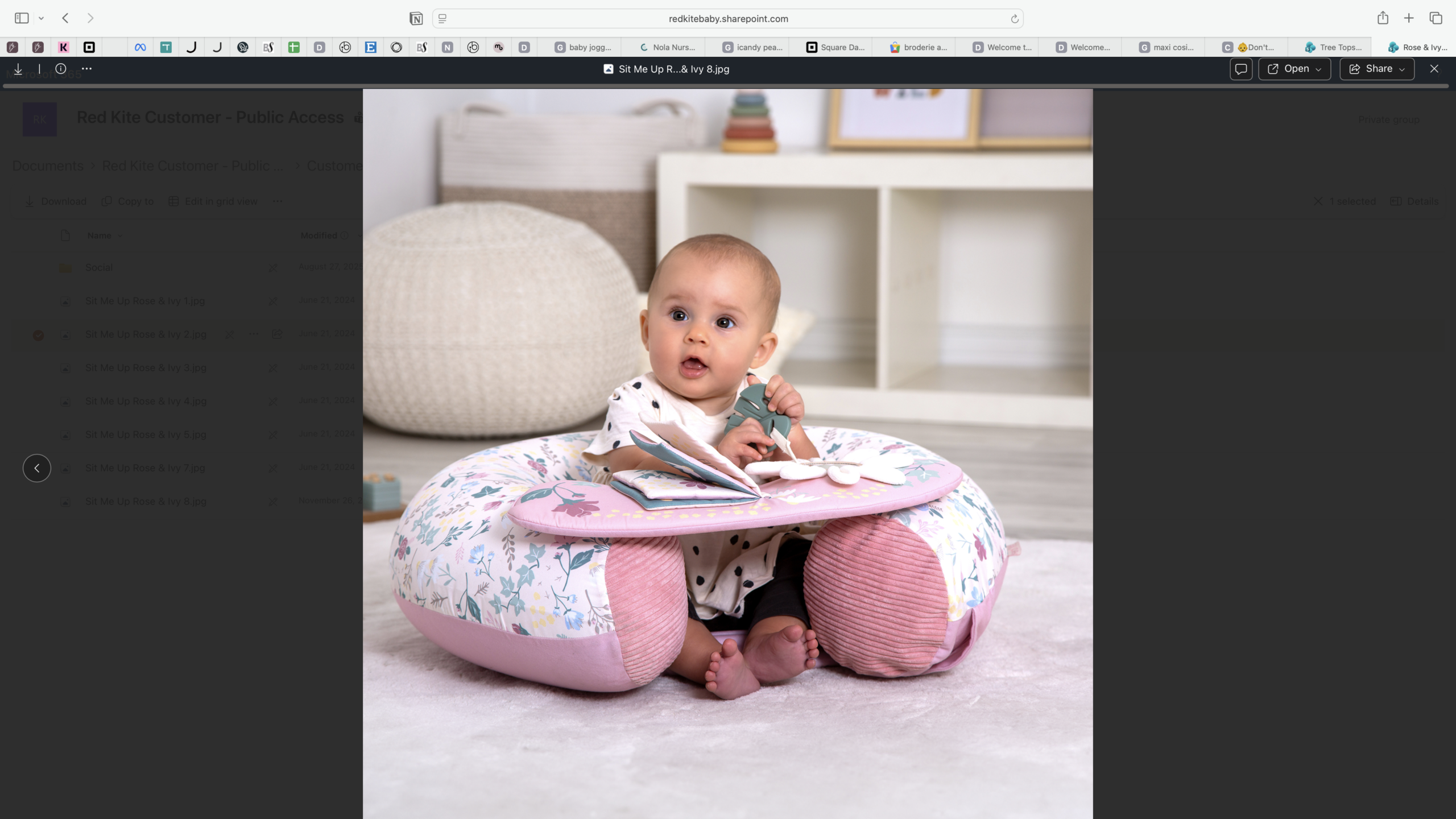This screenshot has width=1456, height=819.
Task: Switch to the 'icandy pea...' tab
Action: [746, 47]
